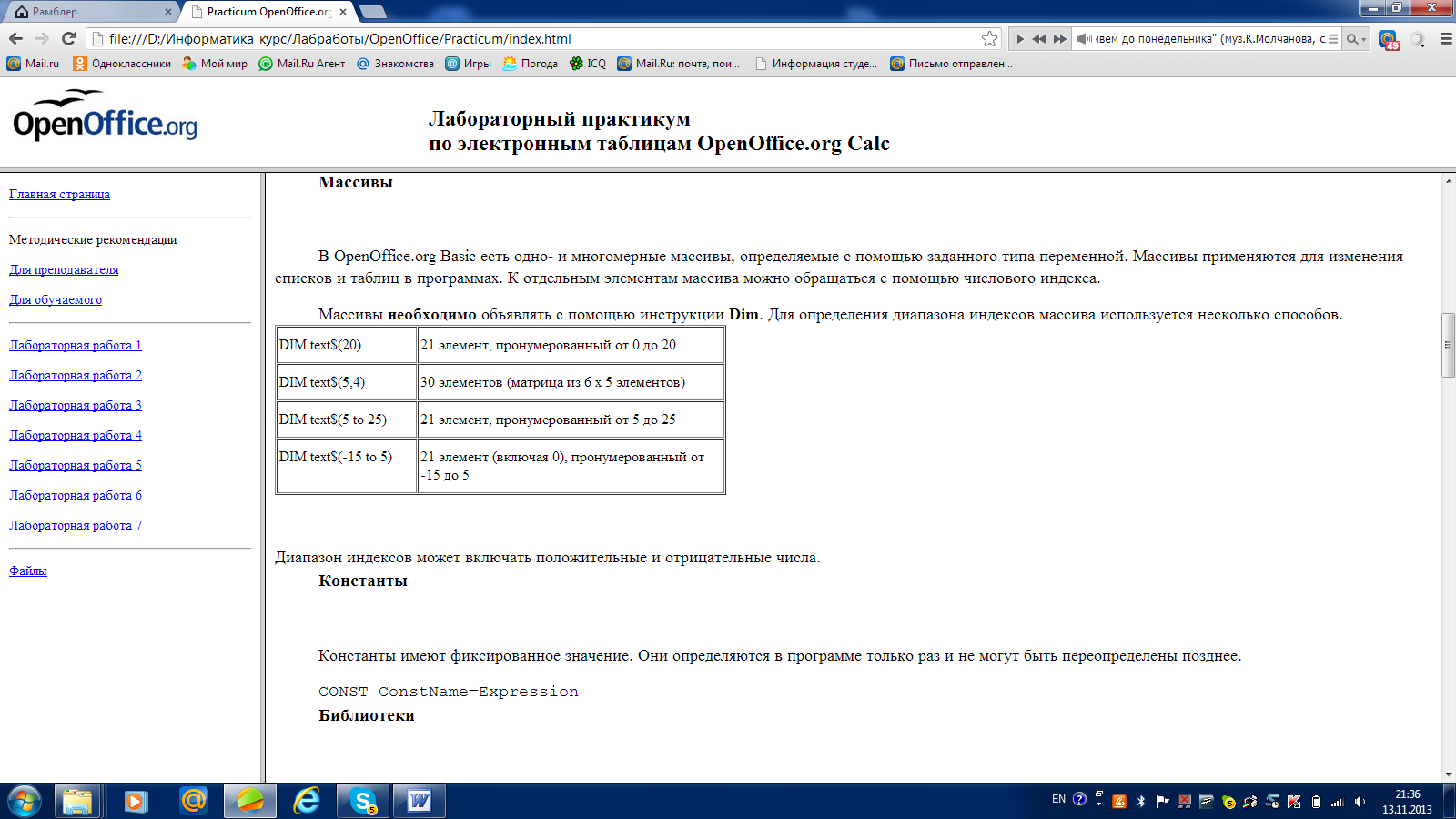This screenshot has height=819, width=1456.
Task: Click the network signal tray icon
Action: click(x=1338, y=802)
